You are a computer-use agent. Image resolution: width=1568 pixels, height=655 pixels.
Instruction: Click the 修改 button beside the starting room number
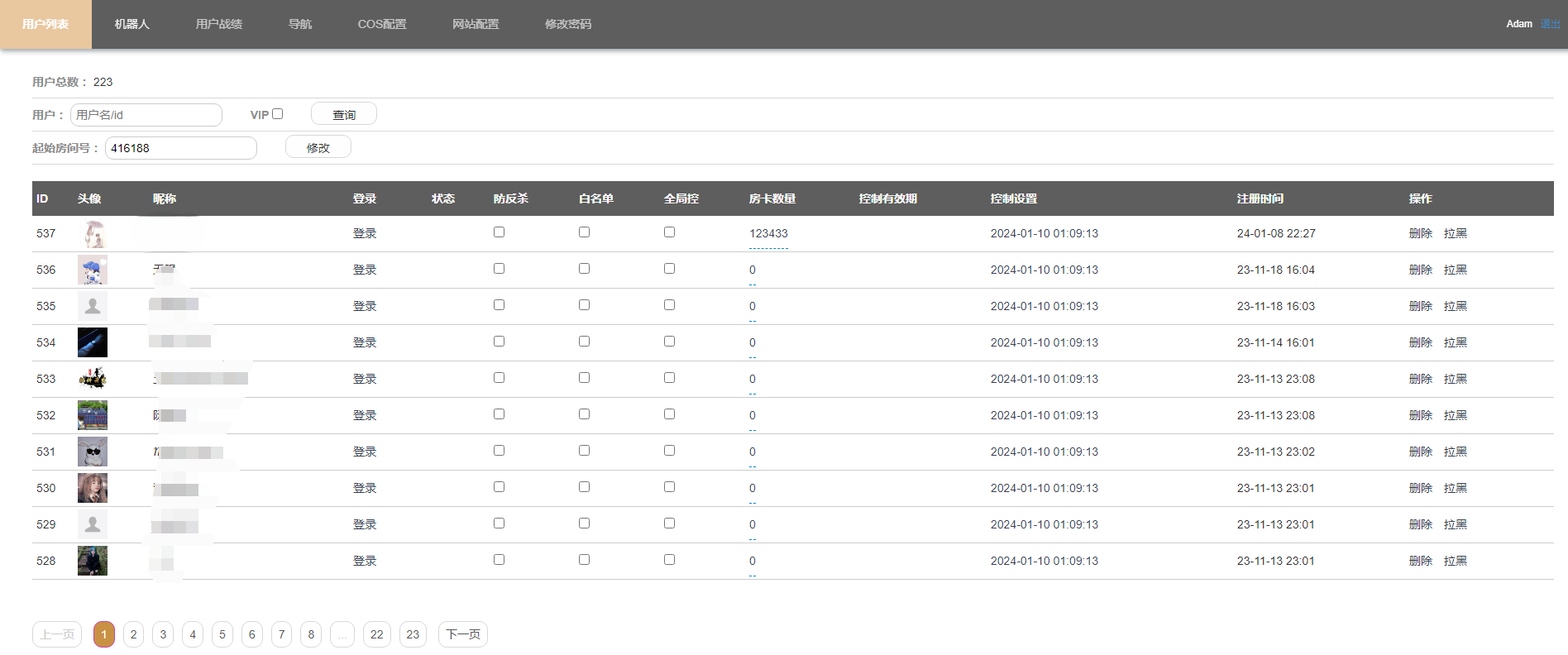[x=318, y=147]
